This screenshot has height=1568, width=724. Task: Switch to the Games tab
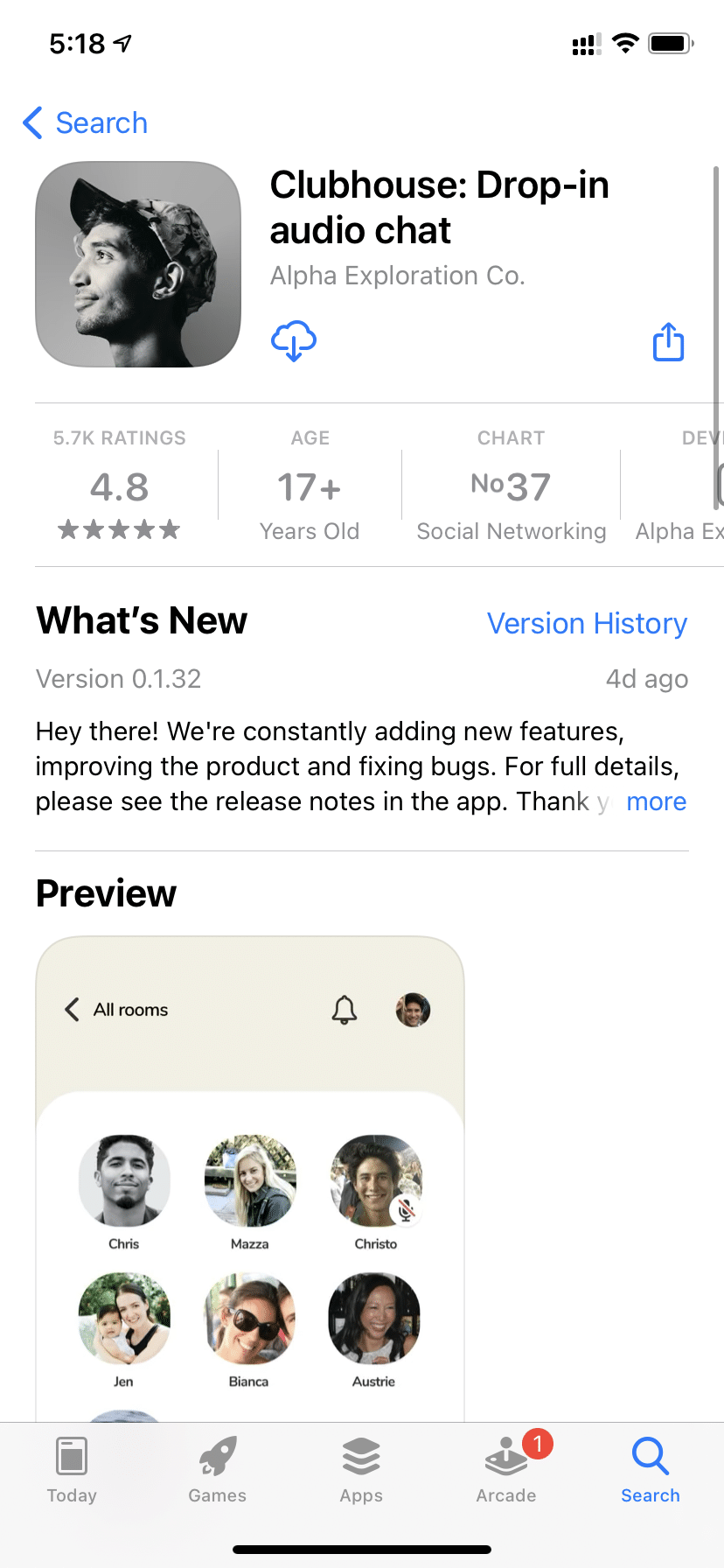pos(217,1470)
